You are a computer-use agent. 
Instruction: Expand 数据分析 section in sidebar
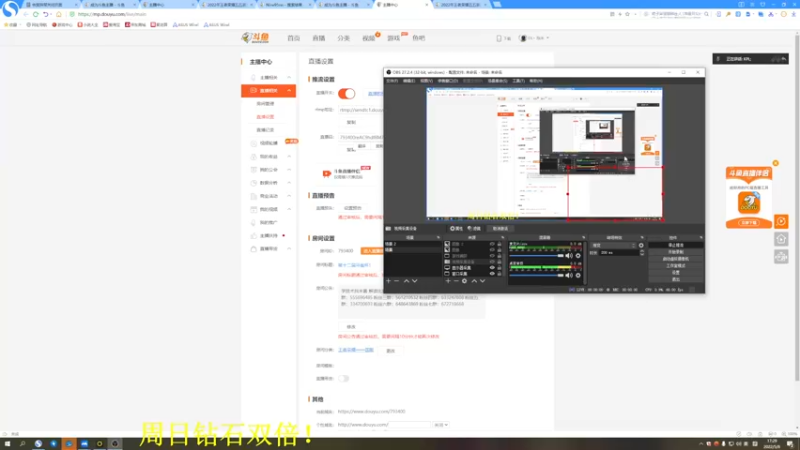coord(268,183)
